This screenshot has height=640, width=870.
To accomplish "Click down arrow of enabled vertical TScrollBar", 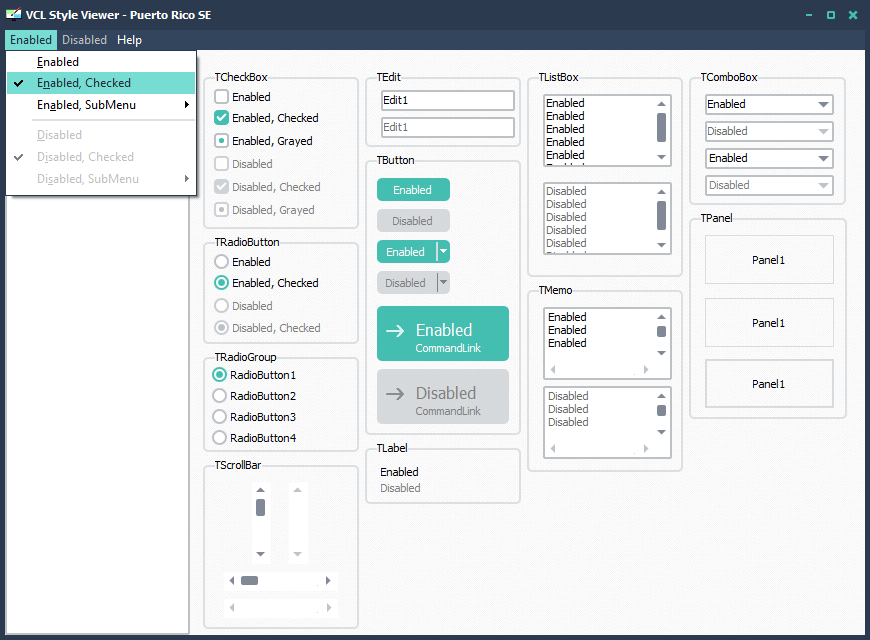I will coord(261,554).
